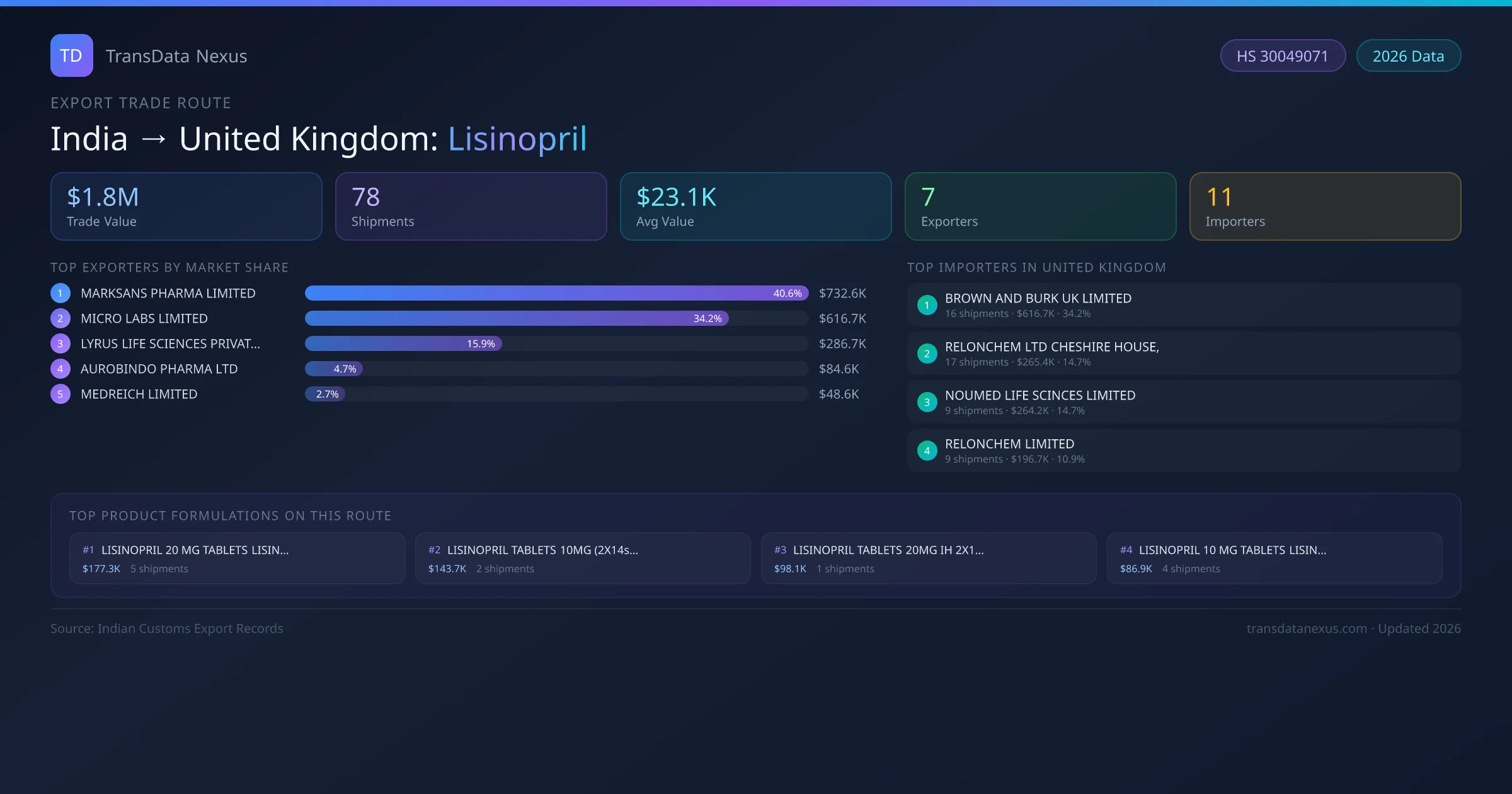The width and height of the screenshot is (1512, 794).
Task: Click green rank 1 badge for Brown and Burk
Action: [927, 305]
